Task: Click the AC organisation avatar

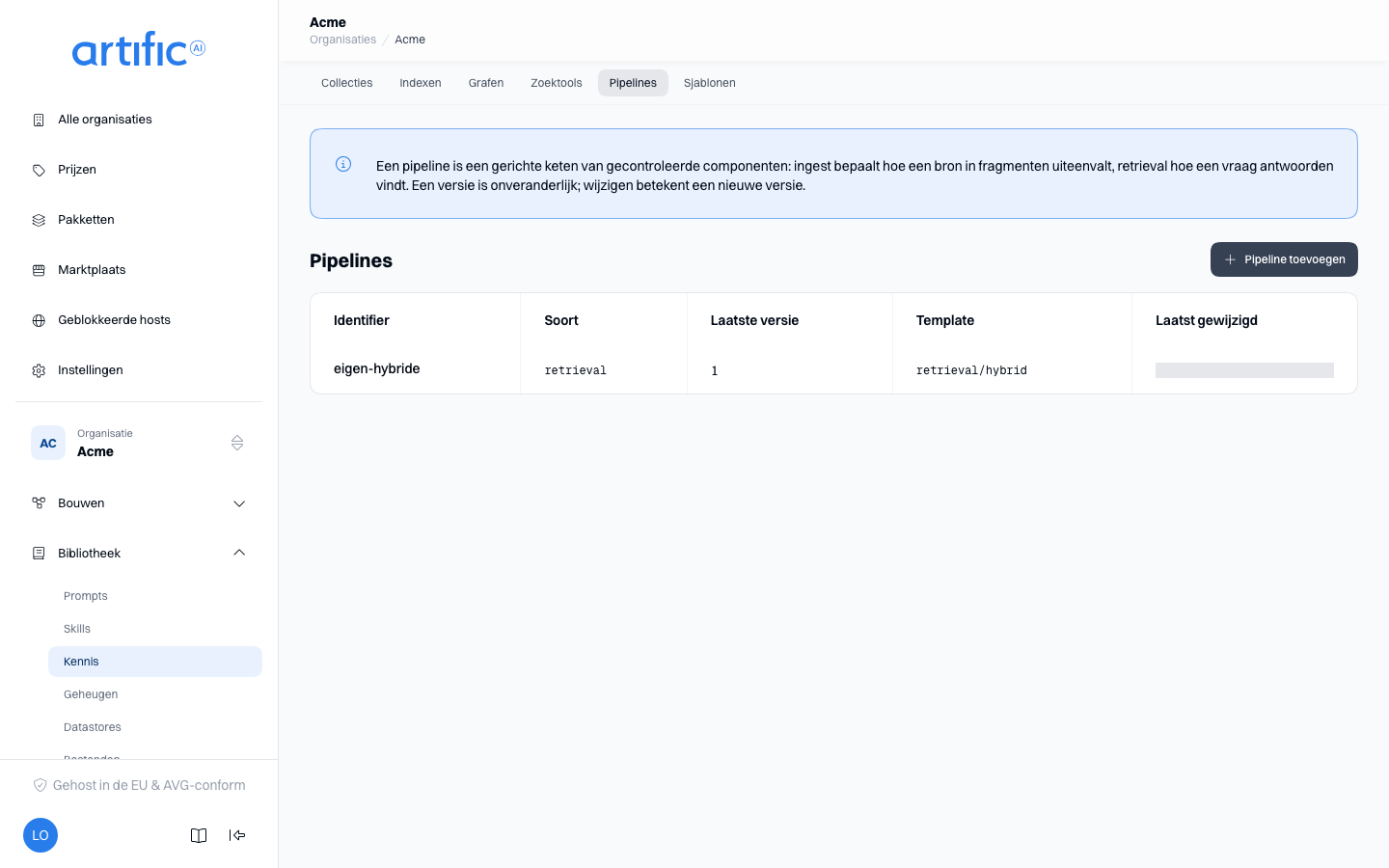Action: click(x=48, y=443)
